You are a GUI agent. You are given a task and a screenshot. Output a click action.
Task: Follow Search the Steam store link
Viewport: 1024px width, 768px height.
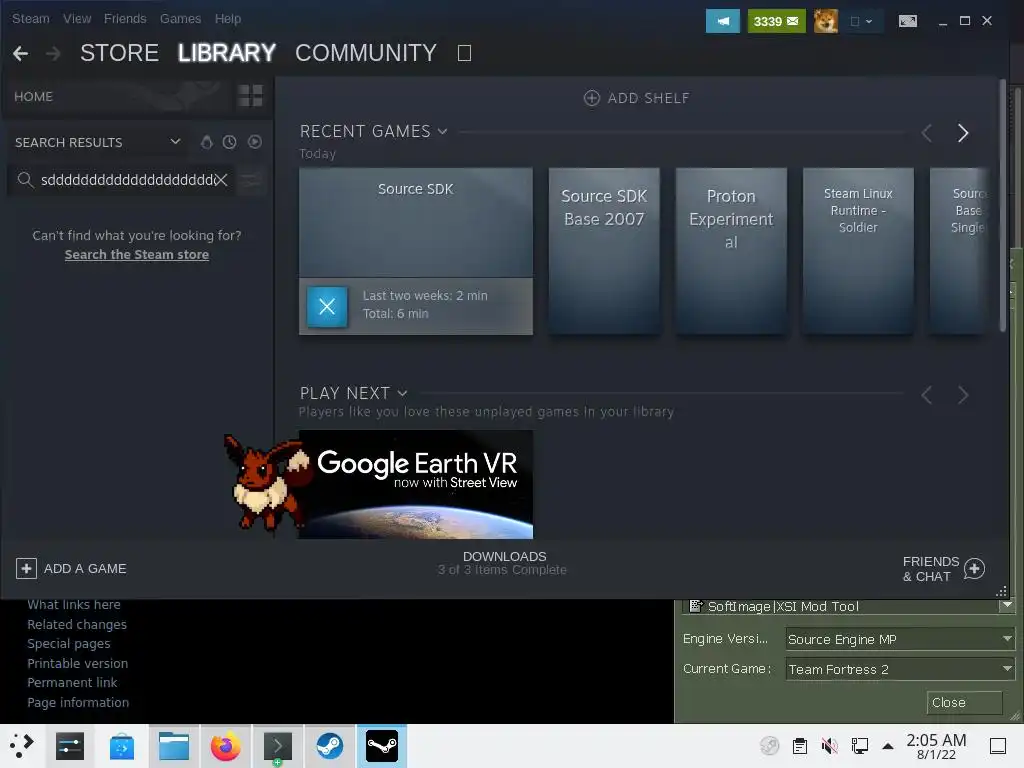136,255
